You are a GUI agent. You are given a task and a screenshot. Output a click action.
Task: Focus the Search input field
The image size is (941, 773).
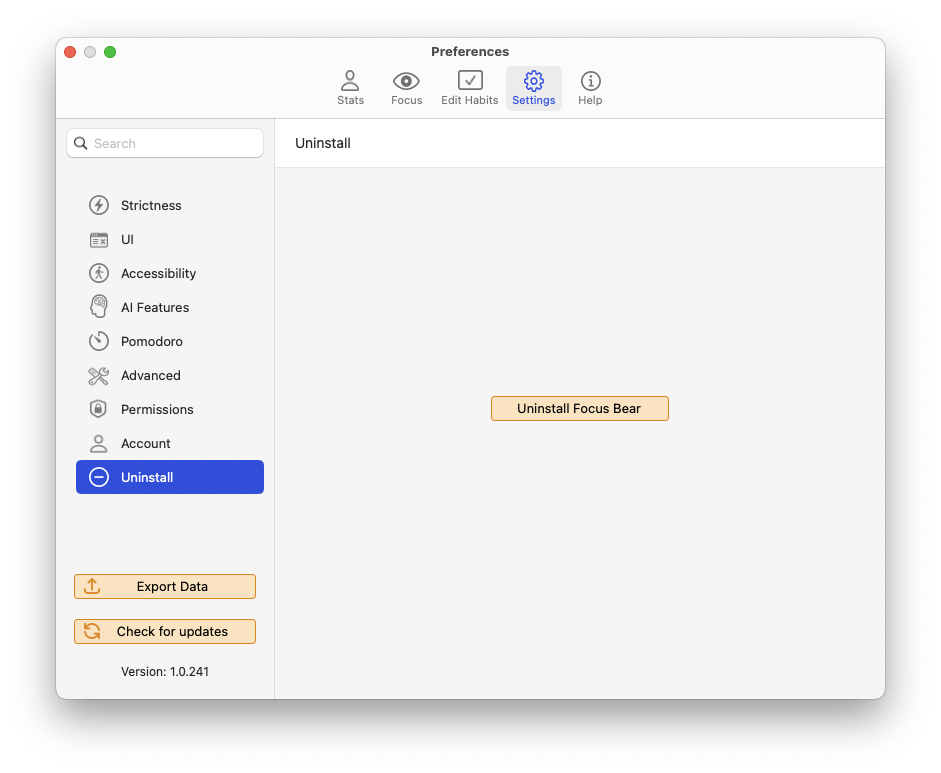(x=165, y=143)
